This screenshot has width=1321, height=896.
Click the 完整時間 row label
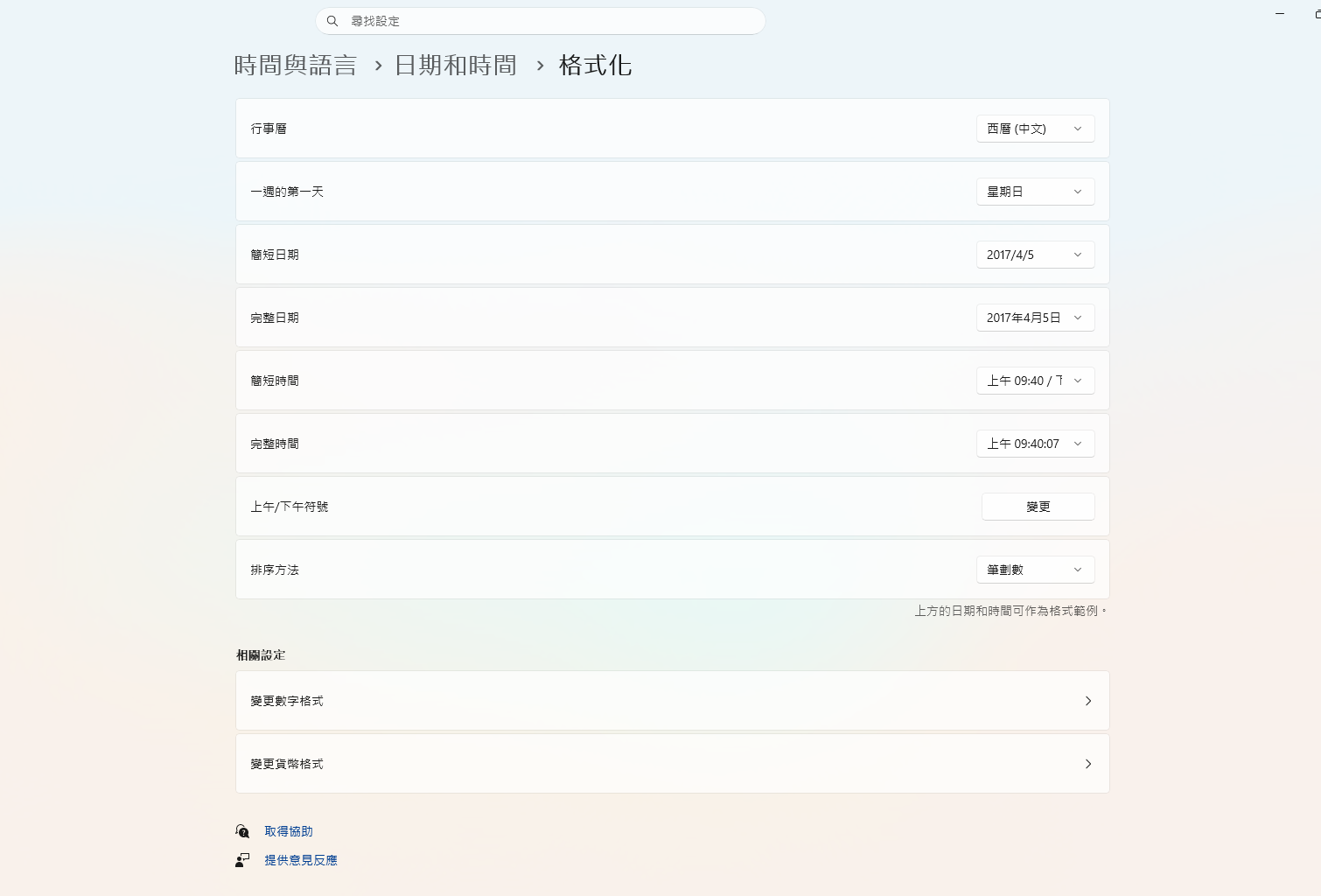275,444
